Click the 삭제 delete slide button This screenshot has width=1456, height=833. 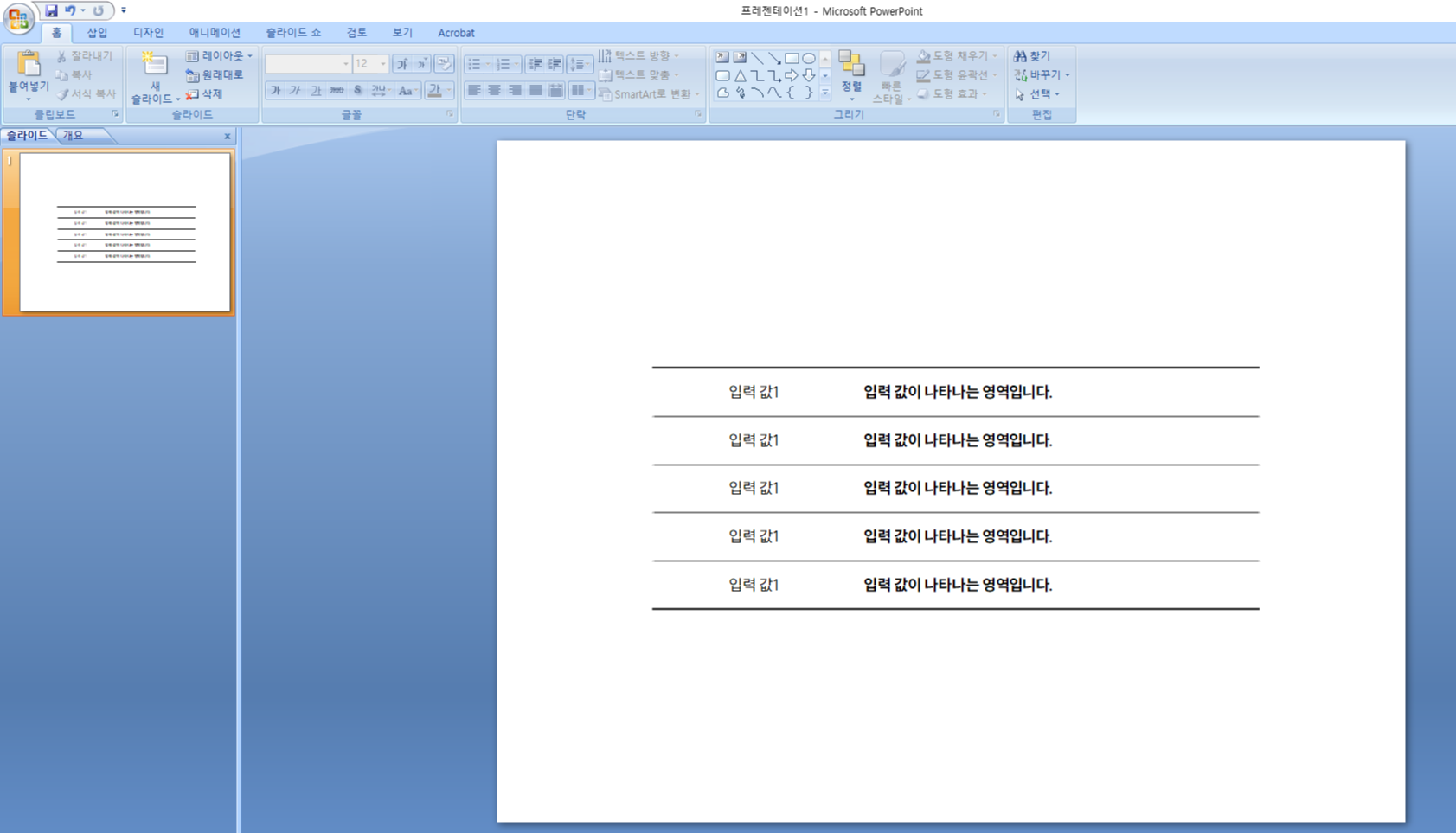tap(204, 93)
